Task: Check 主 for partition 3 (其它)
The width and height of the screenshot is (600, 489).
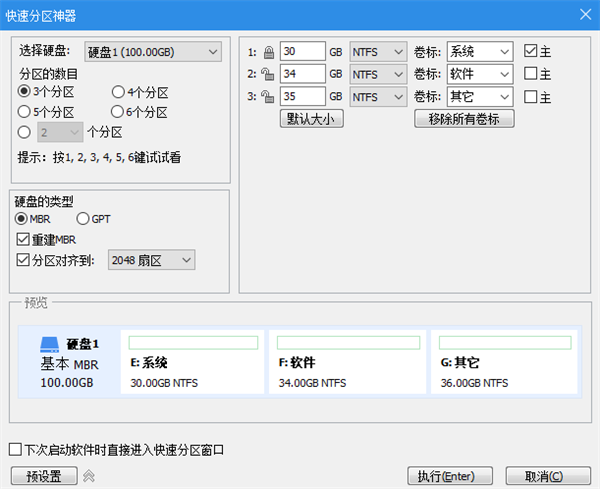Action: 530,97
